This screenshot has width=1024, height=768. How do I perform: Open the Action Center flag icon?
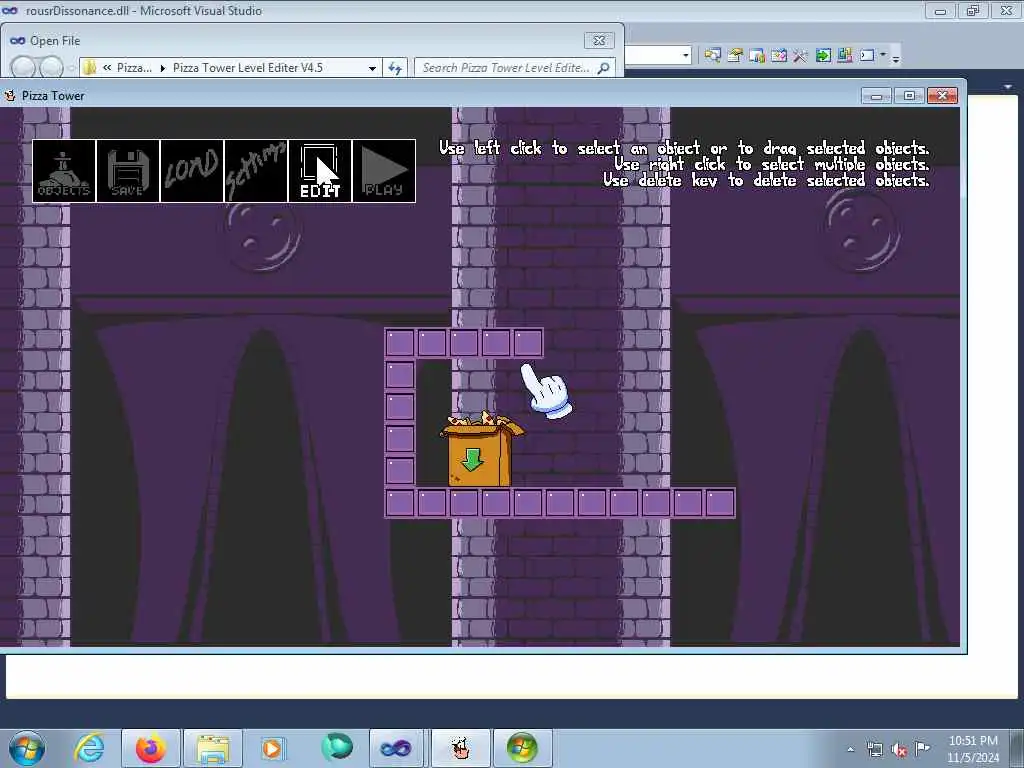click(923, 749)
